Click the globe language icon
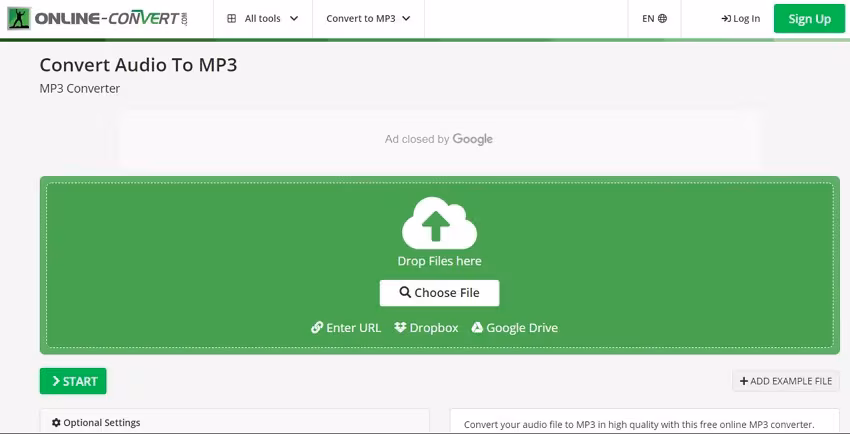 coord(662,18)
